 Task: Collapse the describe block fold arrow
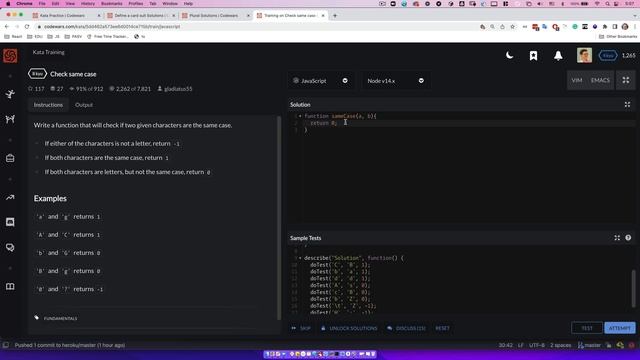[300, 258]
